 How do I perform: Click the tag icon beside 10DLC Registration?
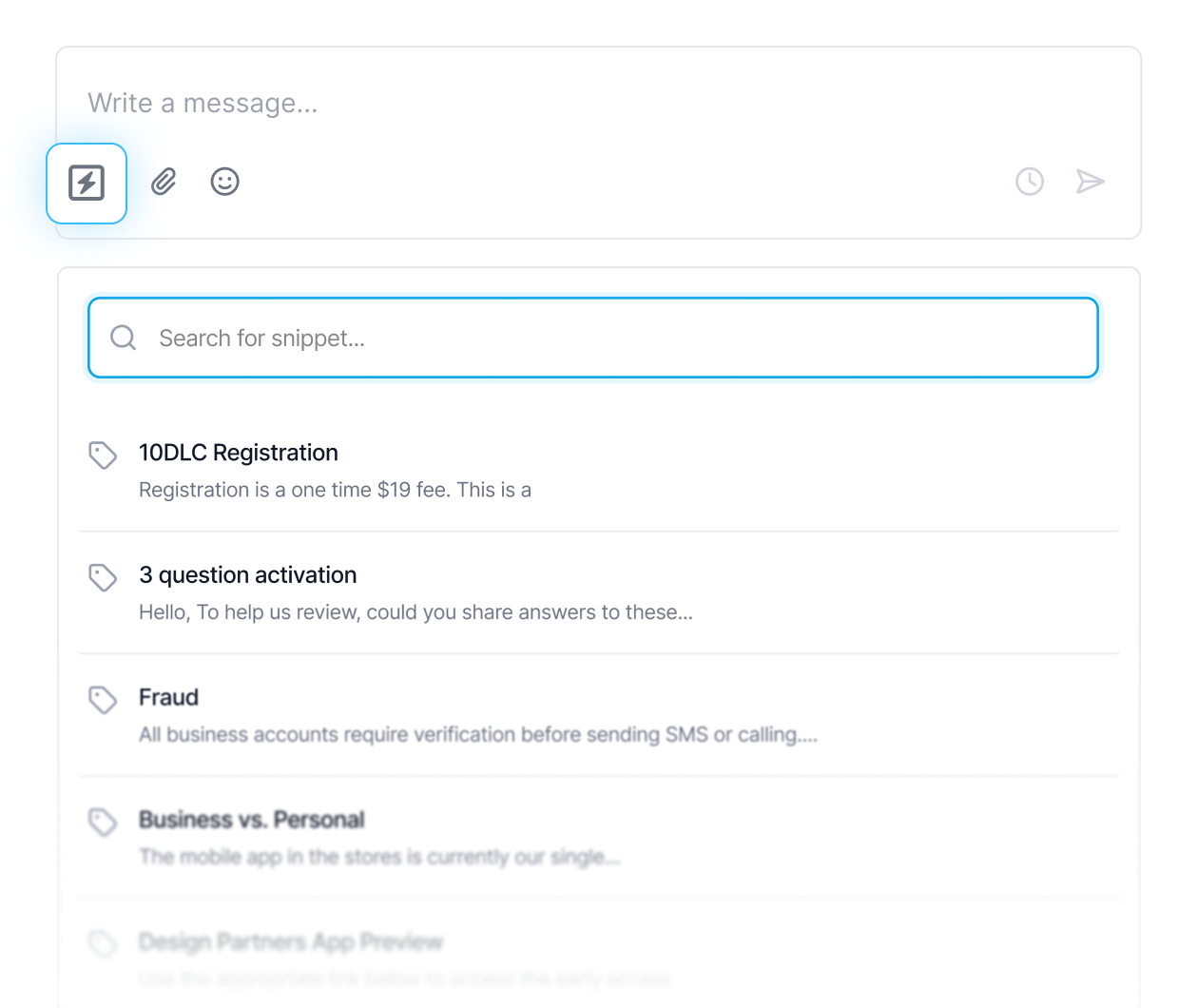(x=103, y=456)
